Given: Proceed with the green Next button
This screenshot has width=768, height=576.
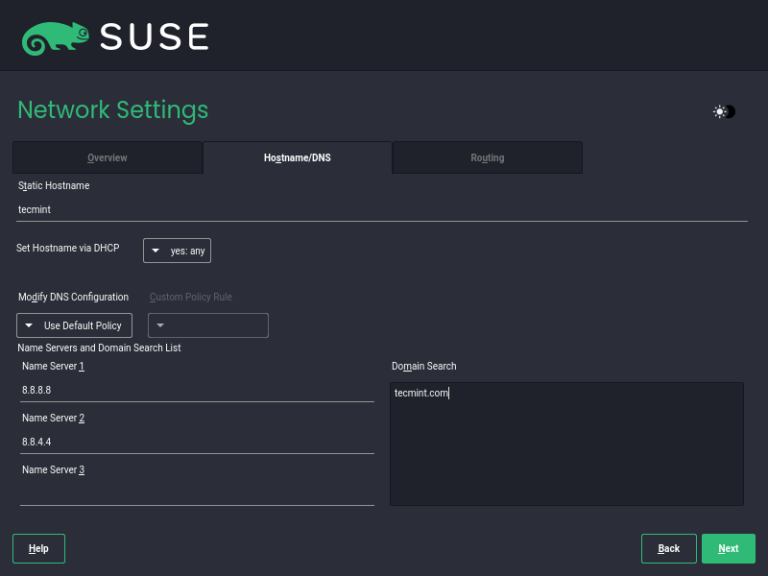Looking at the screenshot, I should (728, 548).
